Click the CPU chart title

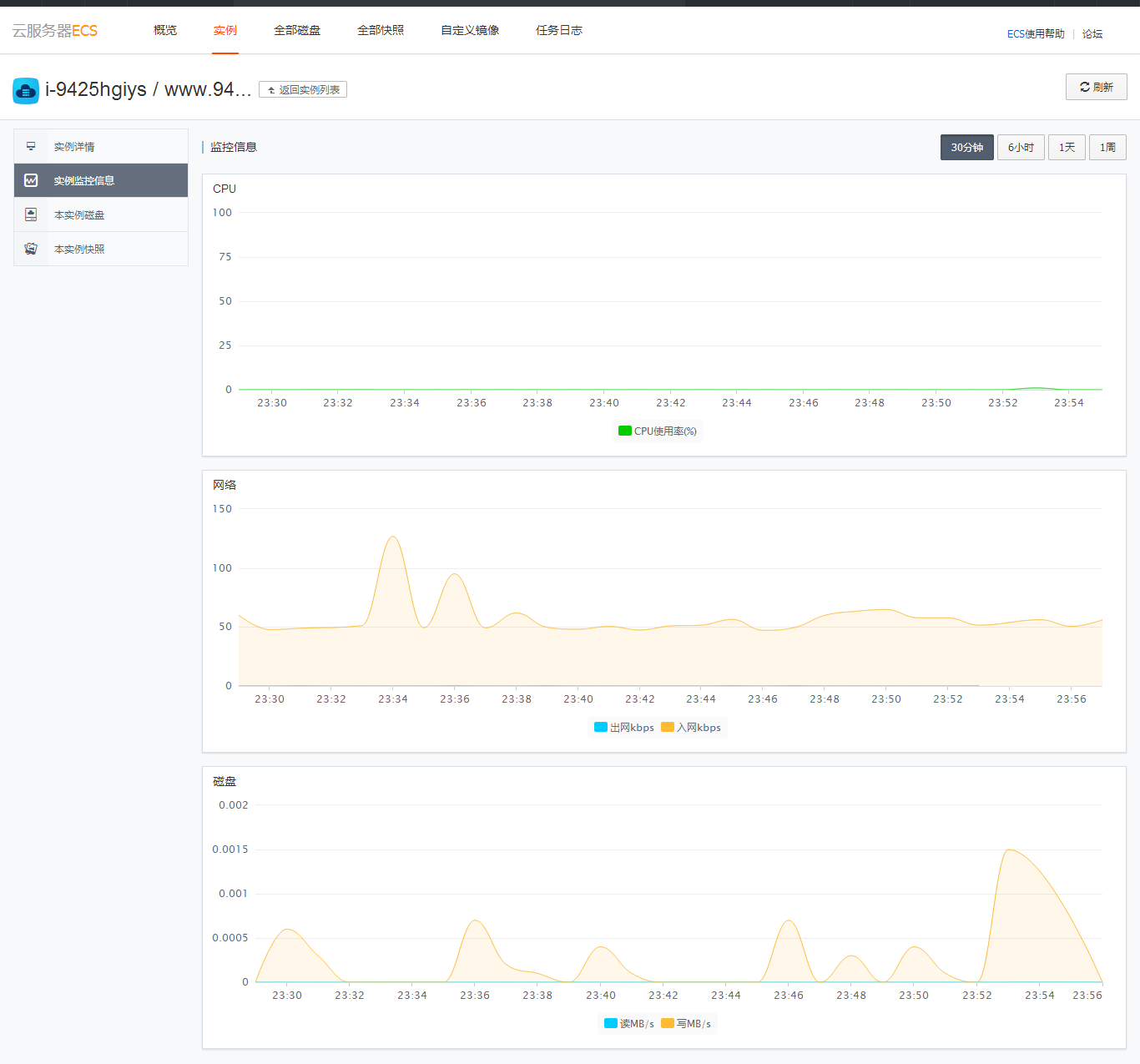point(224,189)
